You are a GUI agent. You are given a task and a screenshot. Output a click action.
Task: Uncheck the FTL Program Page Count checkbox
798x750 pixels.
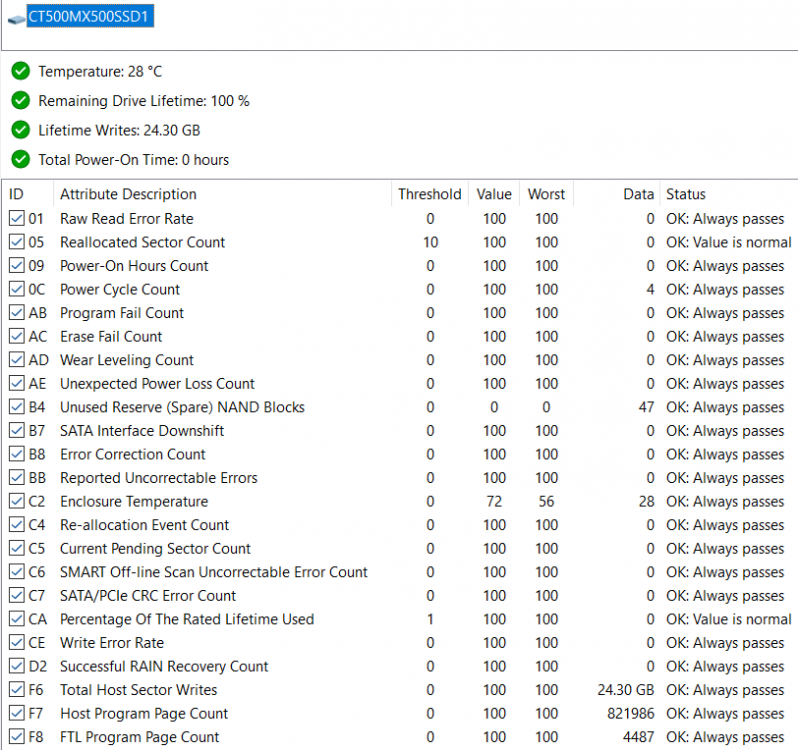pos(16,737)
